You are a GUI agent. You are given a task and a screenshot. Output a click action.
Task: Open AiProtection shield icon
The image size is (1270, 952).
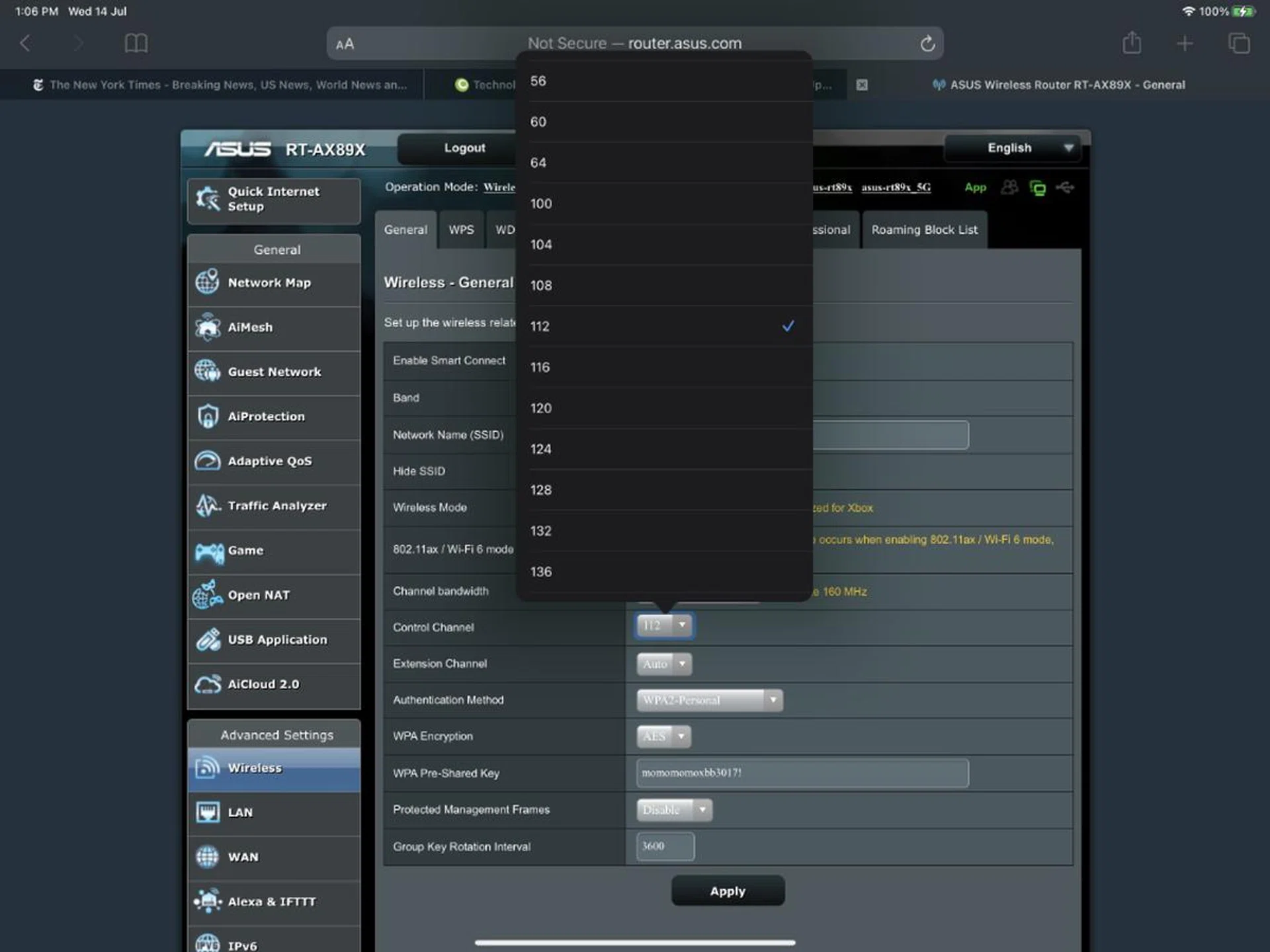click(207, 416)
